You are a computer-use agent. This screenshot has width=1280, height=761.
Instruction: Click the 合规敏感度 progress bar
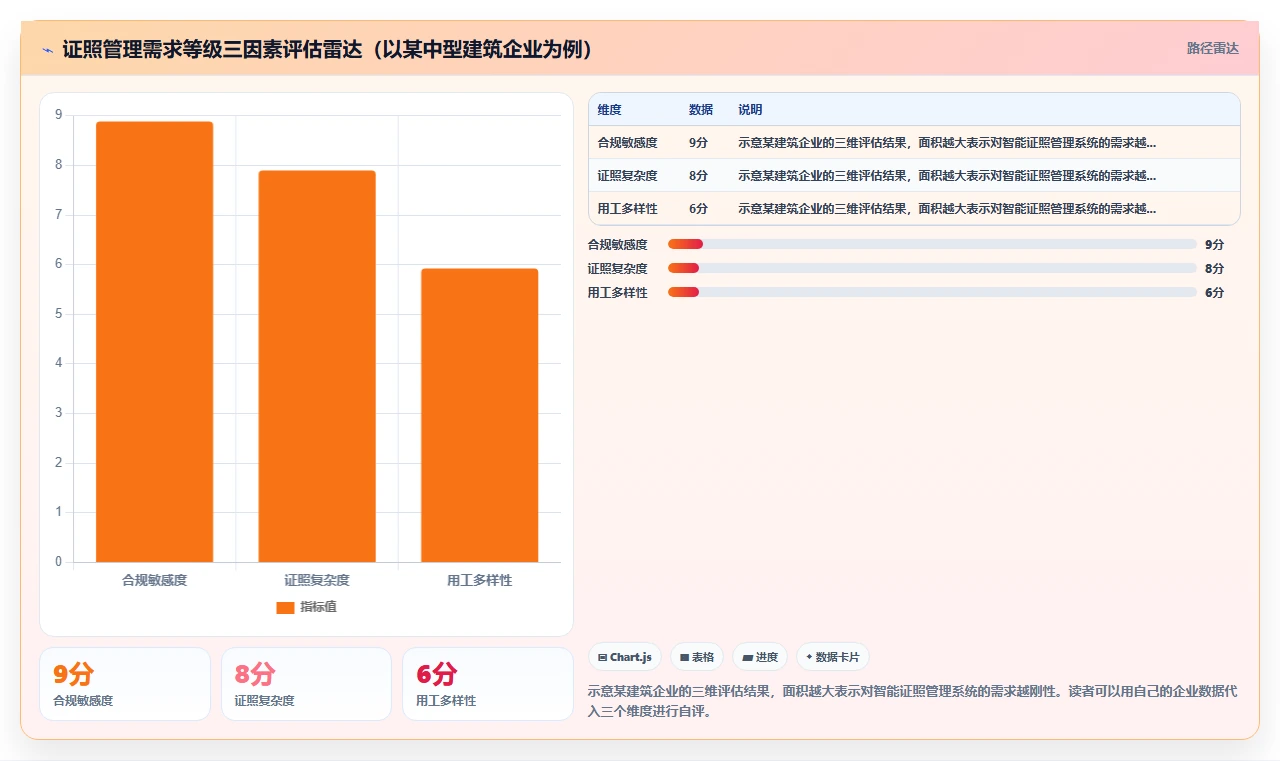(932, 244)
